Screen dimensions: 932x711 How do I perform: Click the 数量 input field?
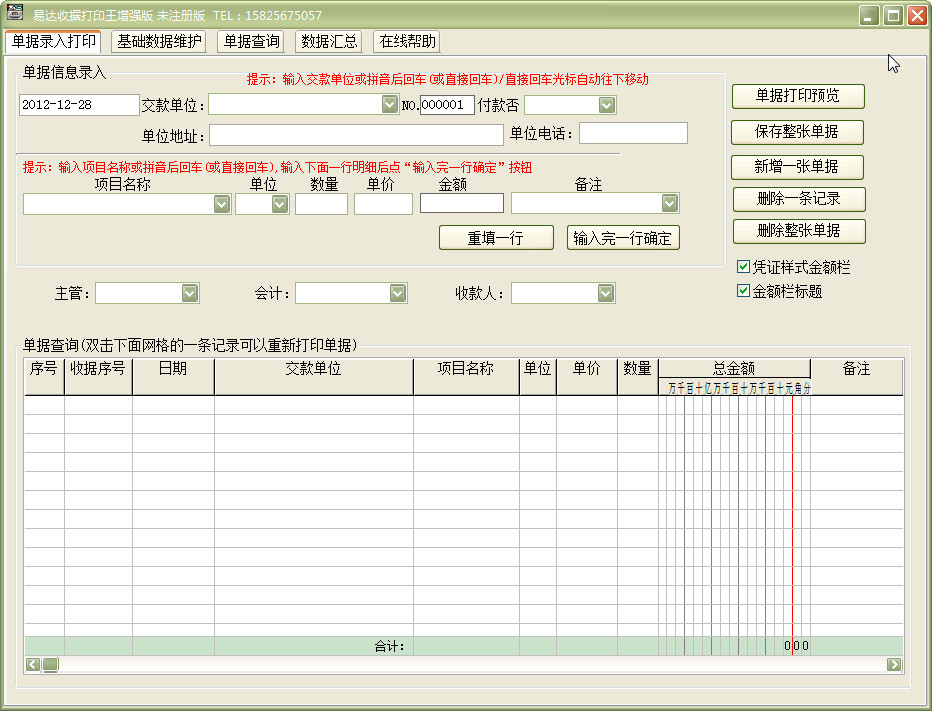tap(321, 204)
